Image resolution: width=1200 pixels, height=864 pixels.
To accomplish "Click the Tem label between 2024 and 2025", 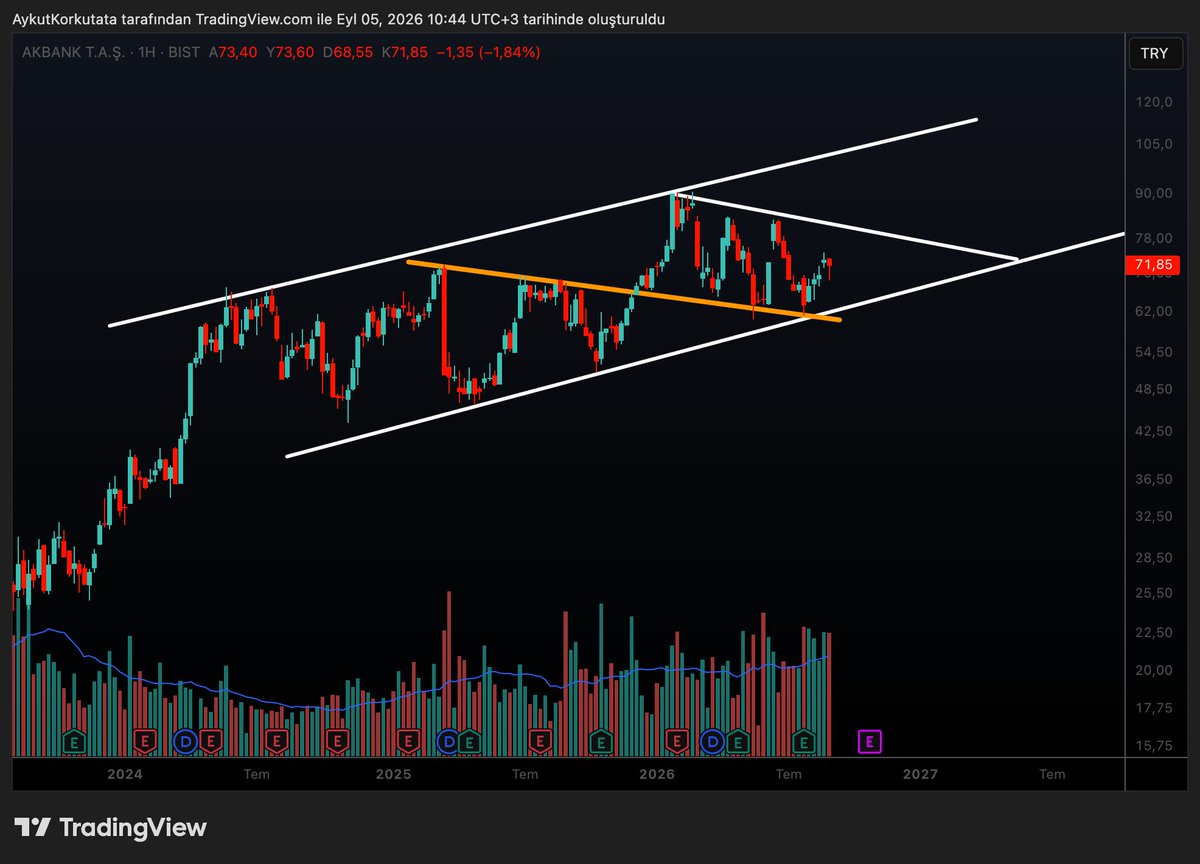I will tap(257, 774).
